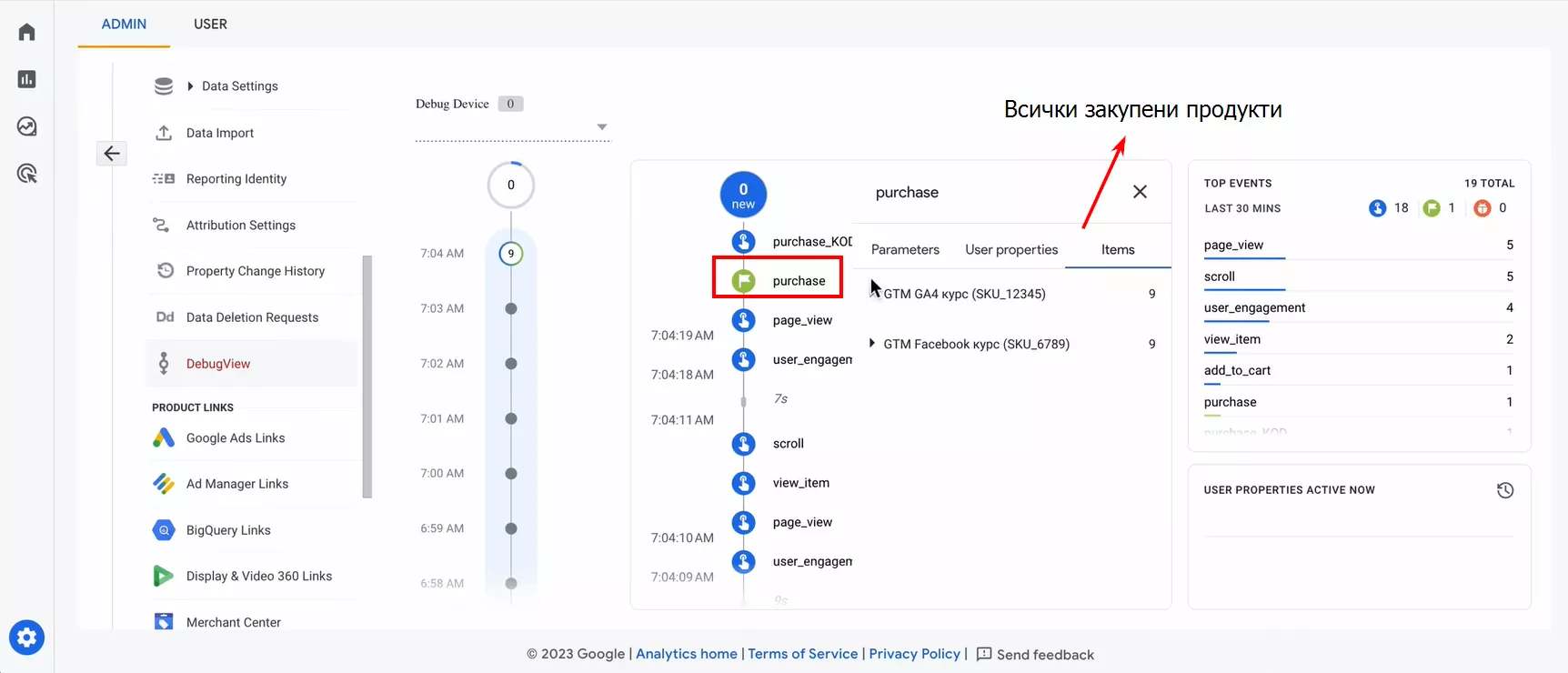Click the Property Change History icon

[166, 270]
